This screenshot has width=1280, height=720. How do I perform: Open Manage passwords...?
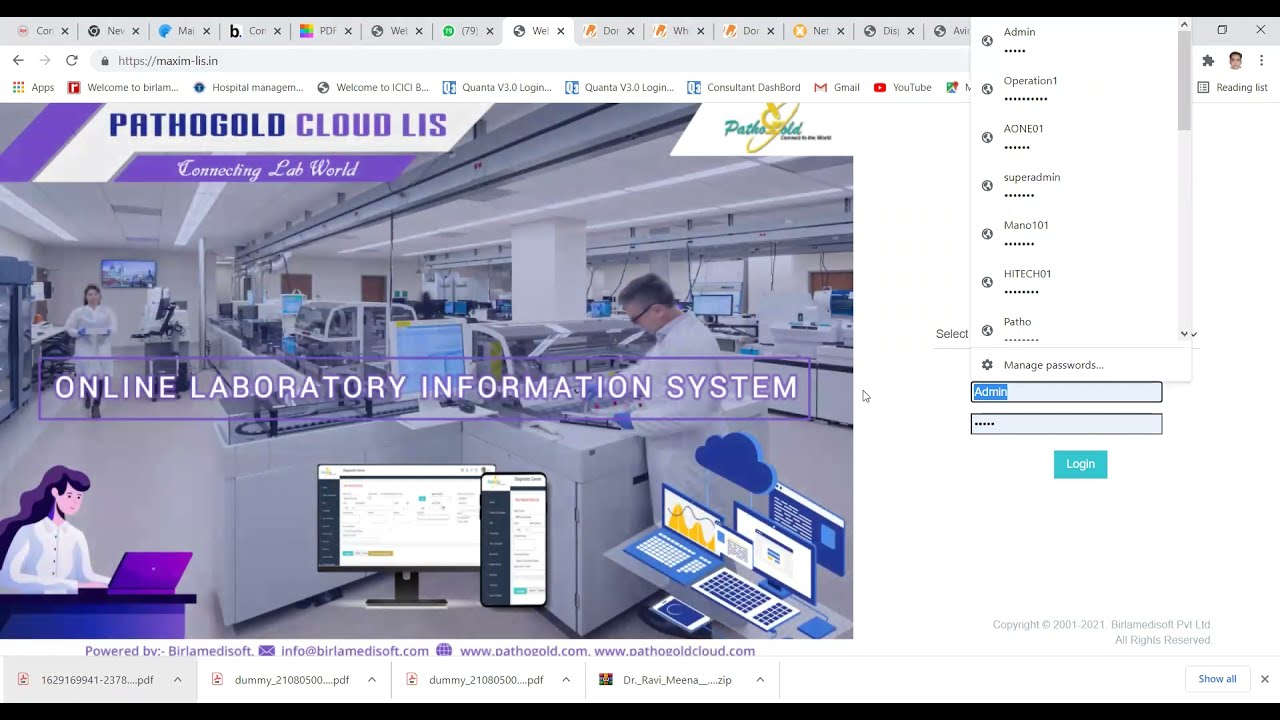1080,365
